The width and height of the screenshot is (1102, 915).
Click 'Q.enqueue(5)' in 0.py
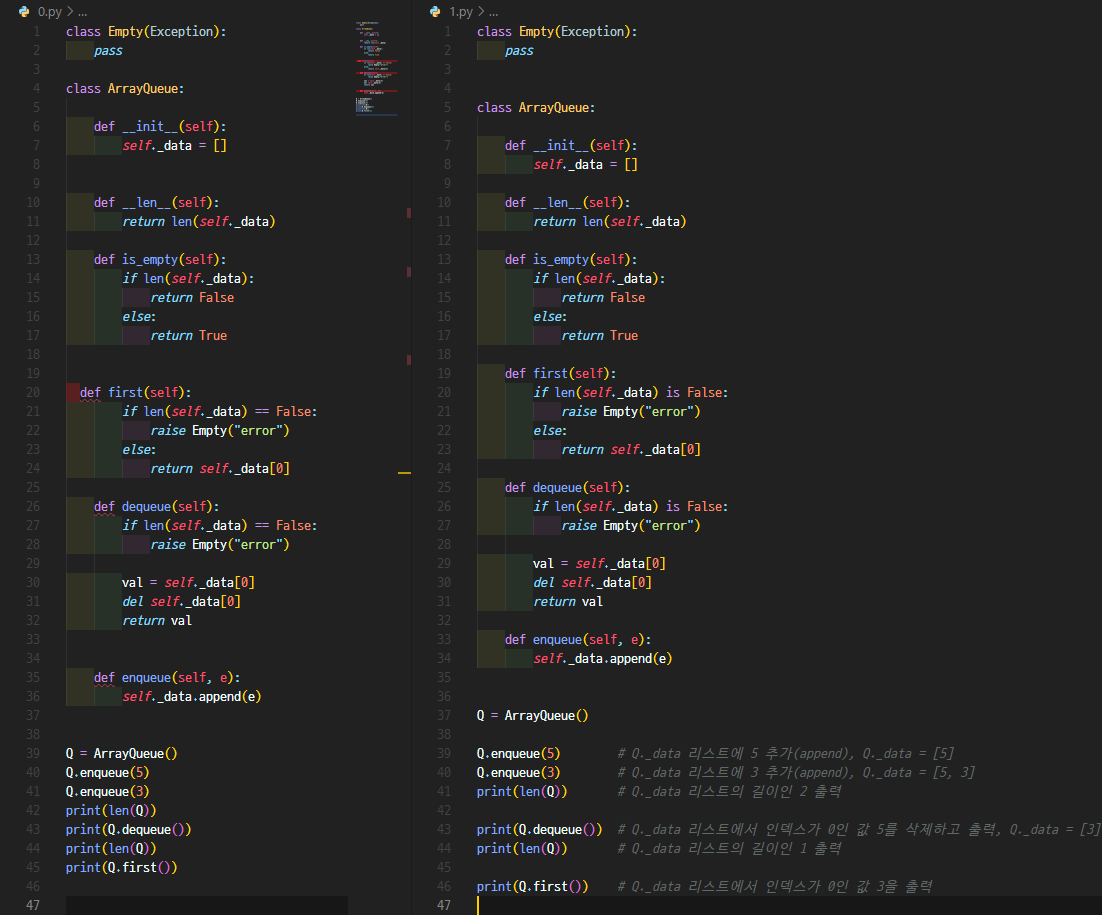click(x=108, y=772)
